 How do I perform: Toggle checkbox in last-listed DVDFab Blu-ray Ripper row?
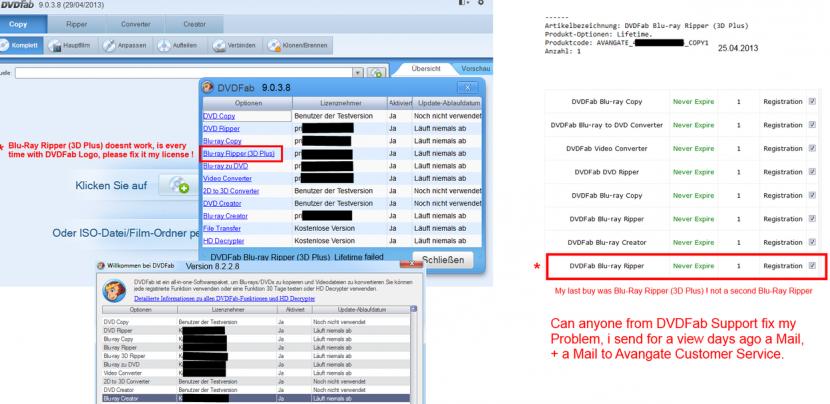pos(812,266)
